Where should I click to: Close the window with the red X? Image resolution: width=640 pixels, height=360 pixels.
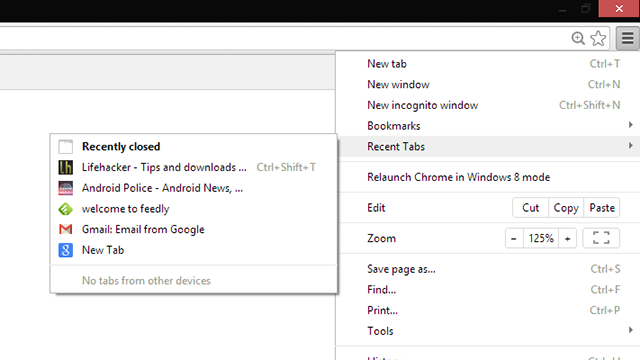(x=619, y=9)
